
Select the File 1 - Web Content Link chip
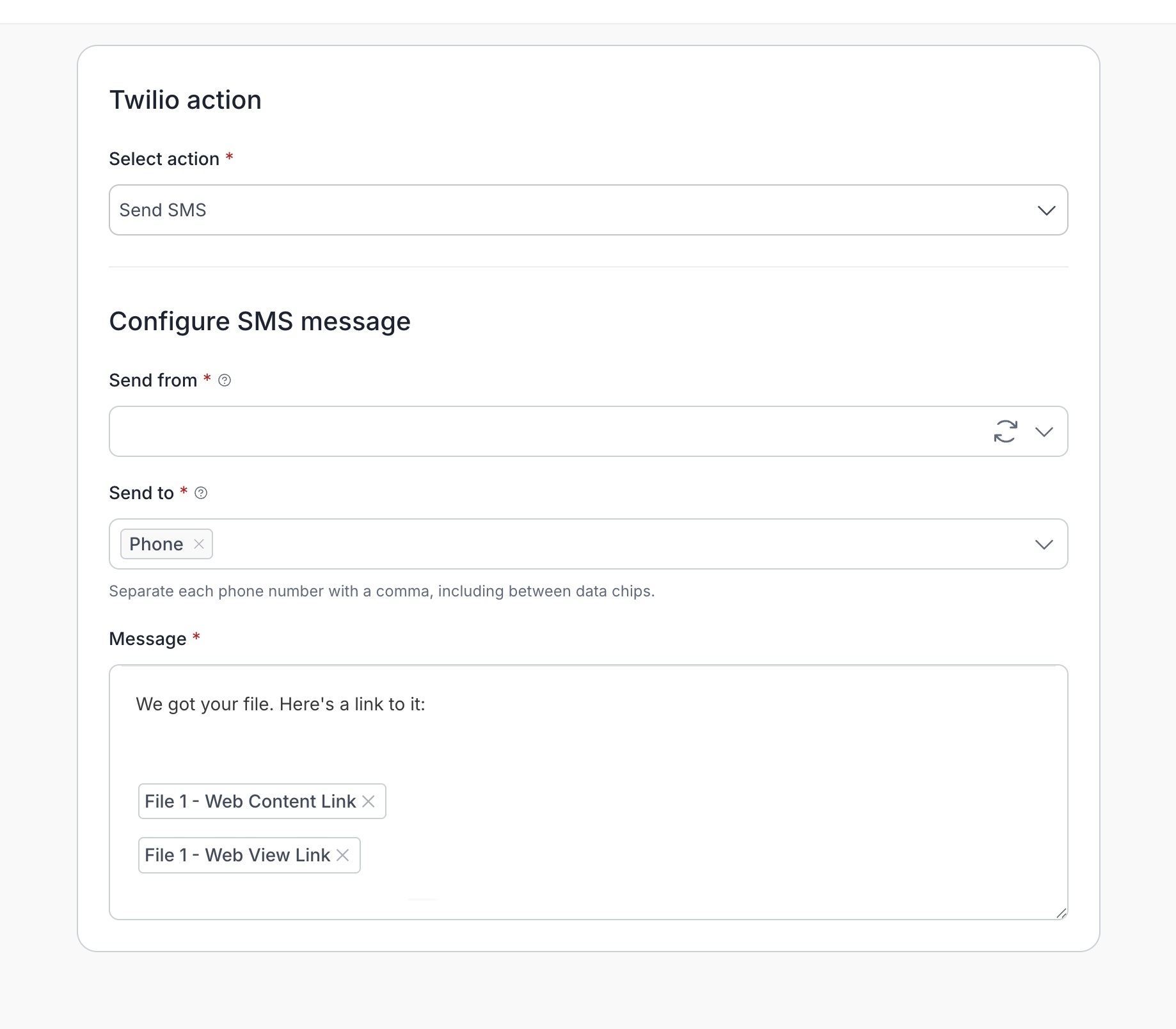coord(250,801)
